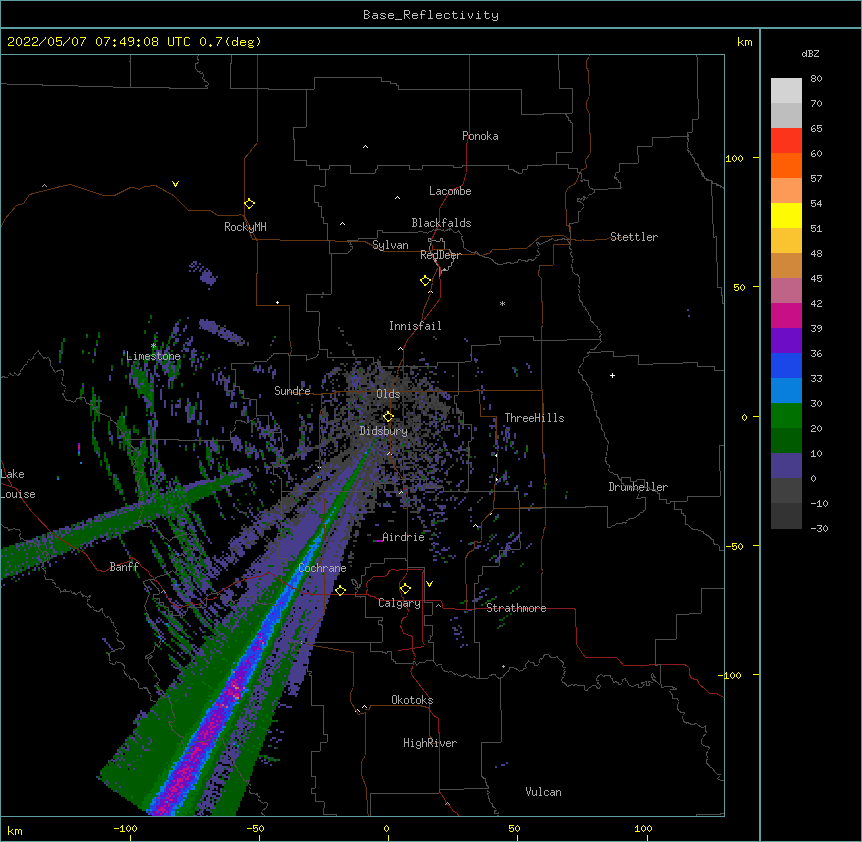Viewport: 862px width, 842px height.
Task: Click the Lacombe town label
Action: point(450,191)
